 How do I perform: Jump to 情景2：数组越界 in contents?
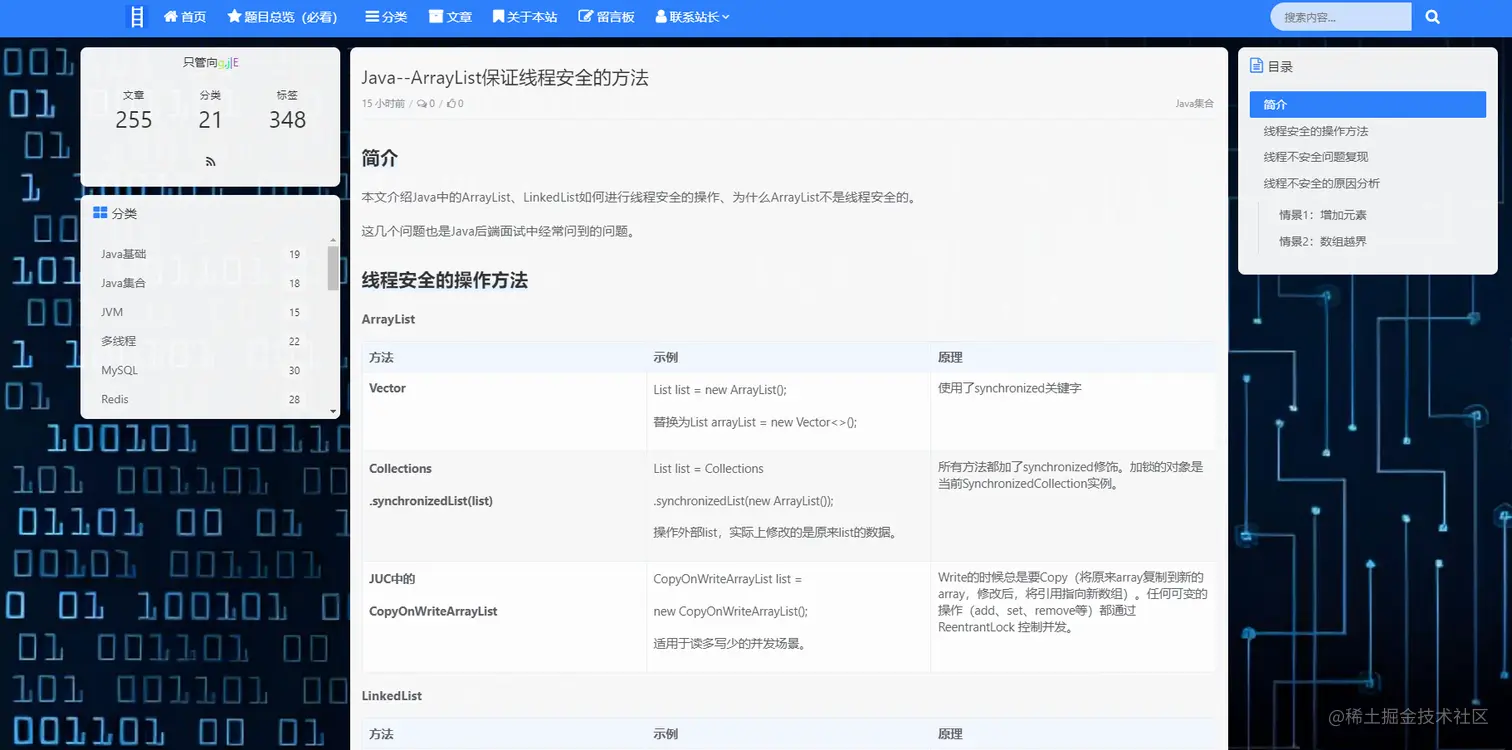pyautogui.click(x=1323, y=241)
